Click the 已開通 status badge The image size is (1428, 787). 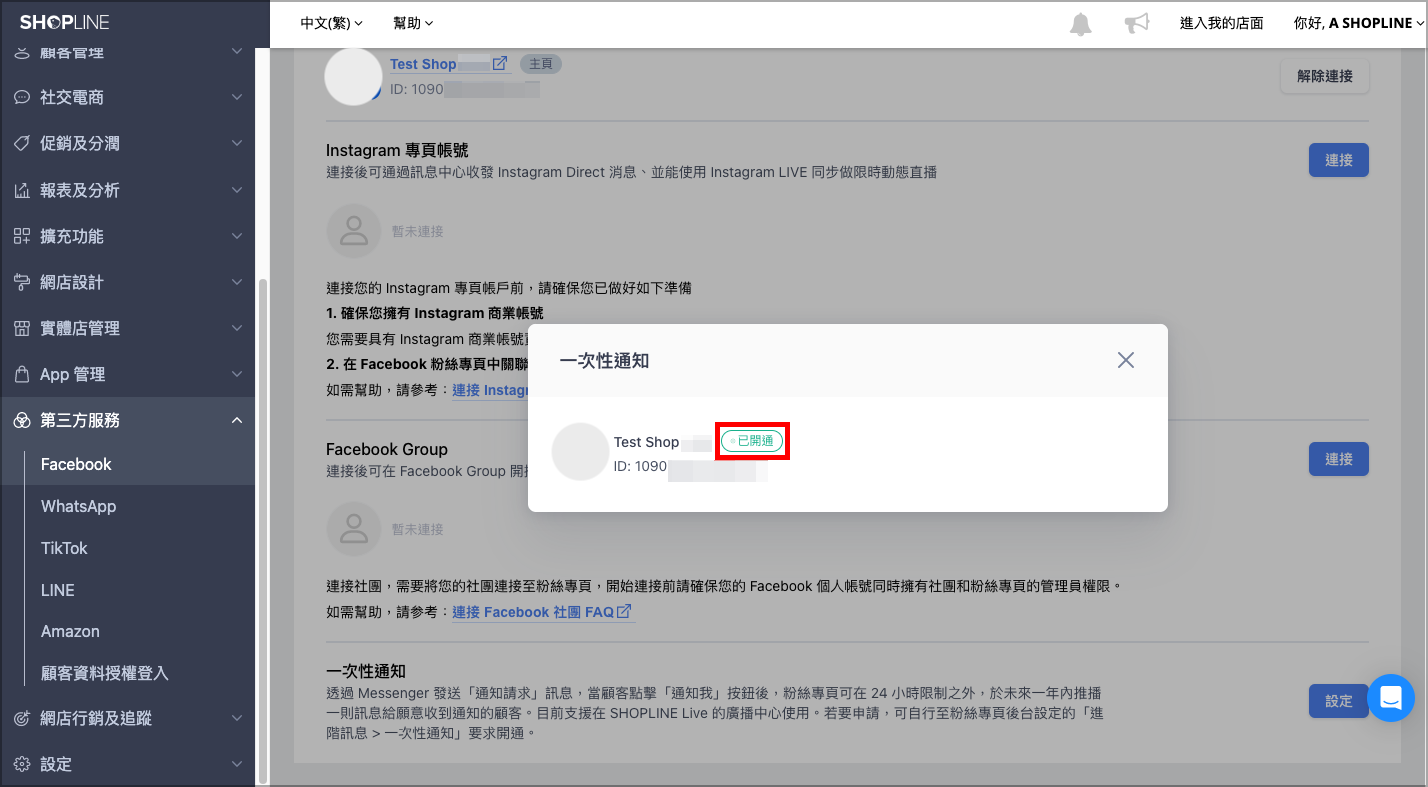[752, 441]
